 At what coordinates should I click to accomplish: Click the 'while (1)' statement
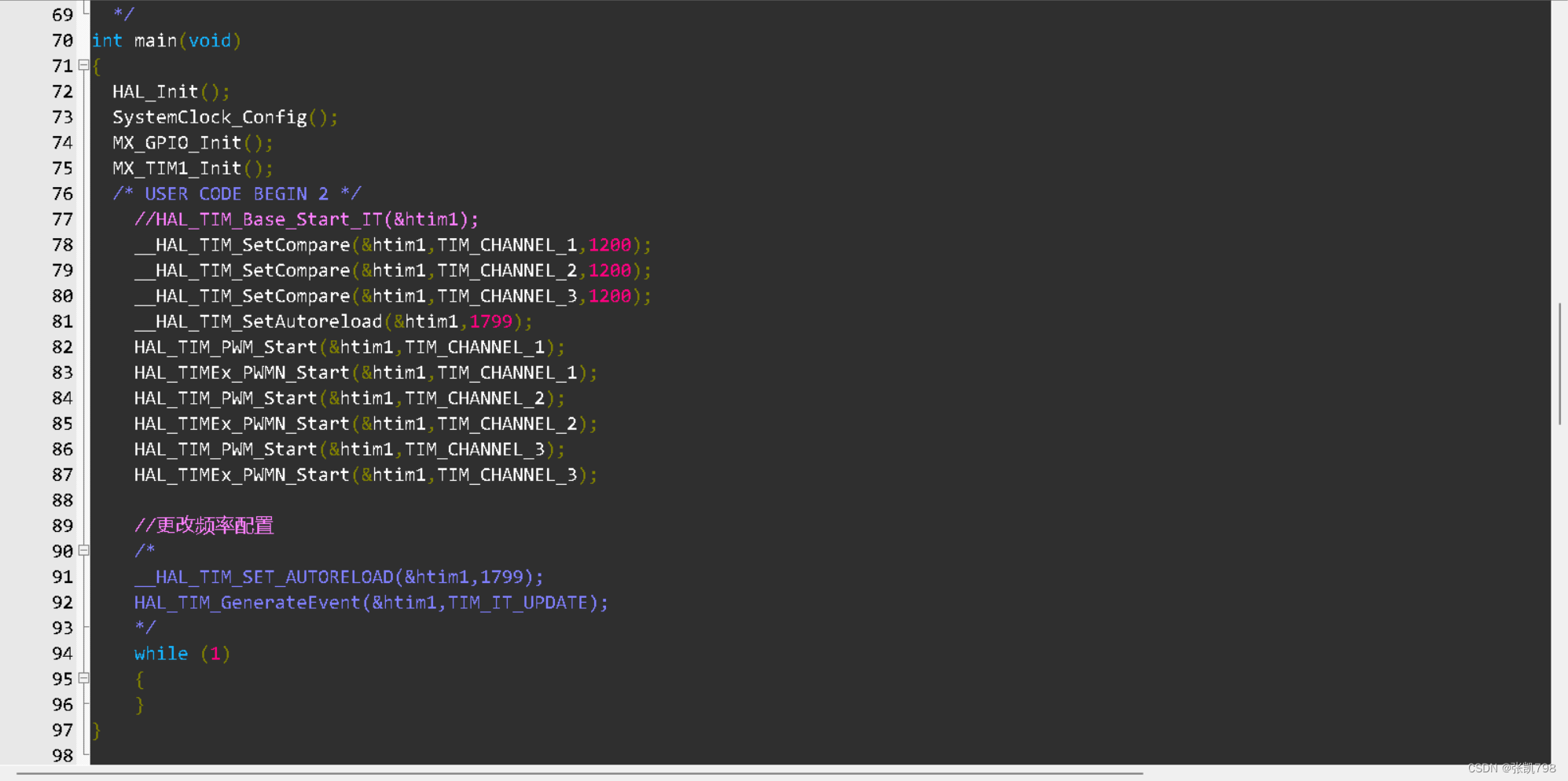182,654
